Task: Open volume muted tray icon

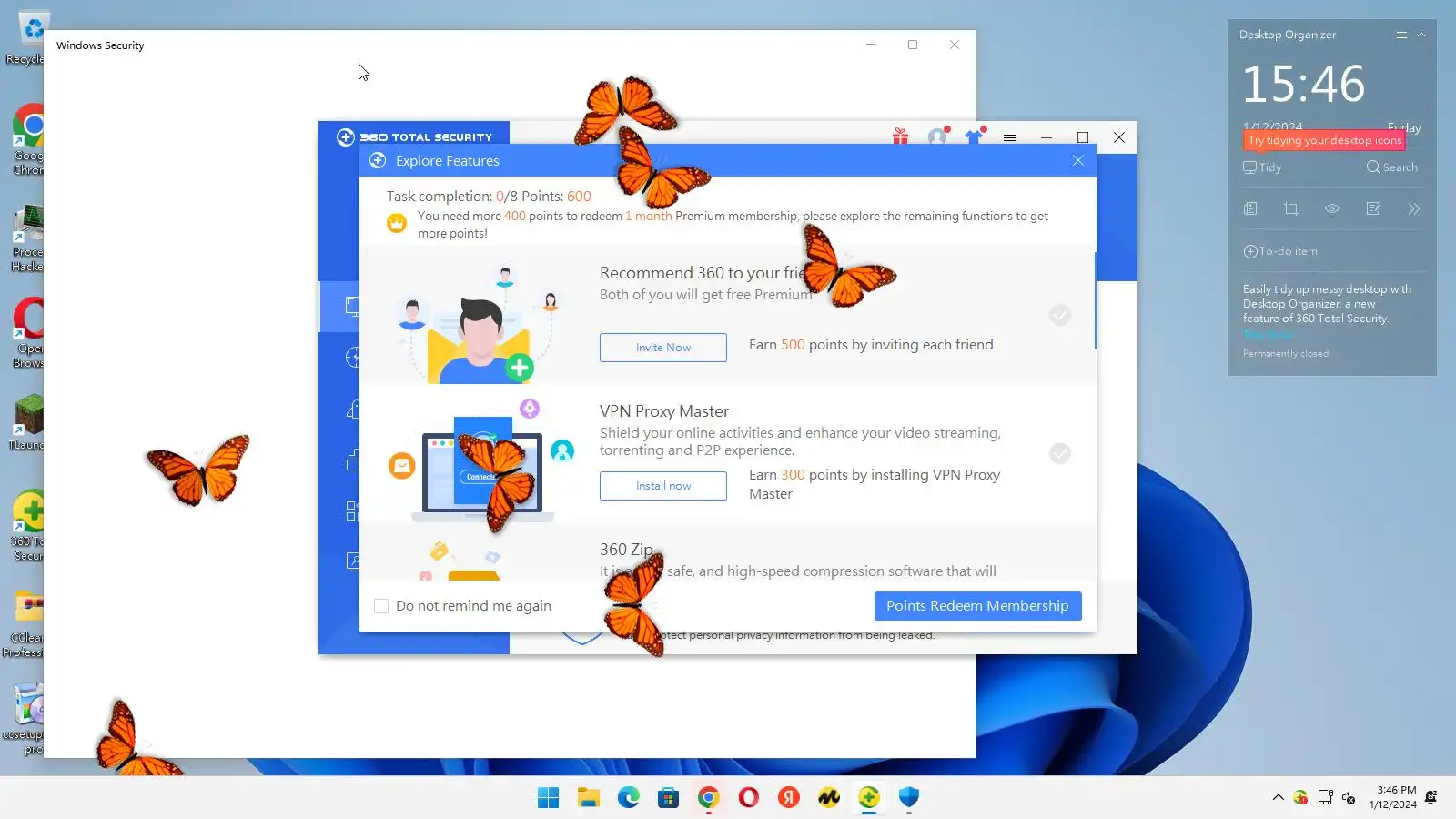Action: point(1349,798)
